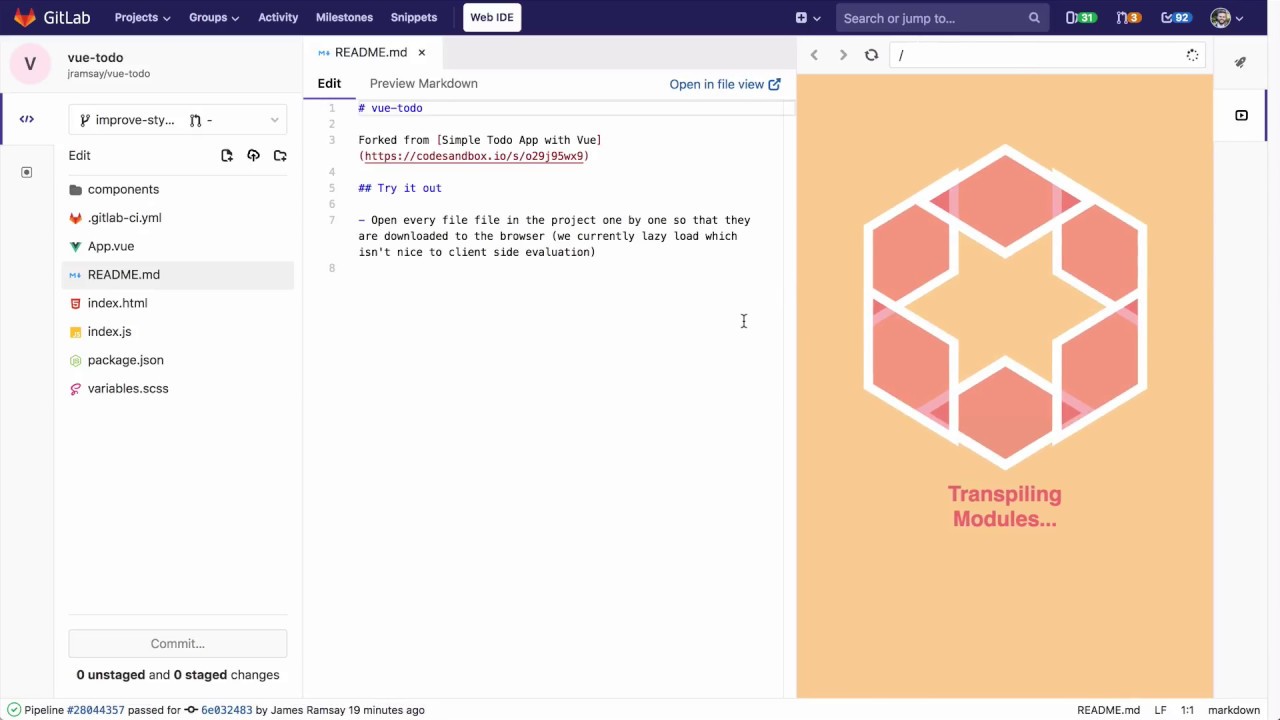The width and height of the screenshot is (1280, 720).
Task: Create a new directory with the folder-plus icon
Action: point(280,155)
